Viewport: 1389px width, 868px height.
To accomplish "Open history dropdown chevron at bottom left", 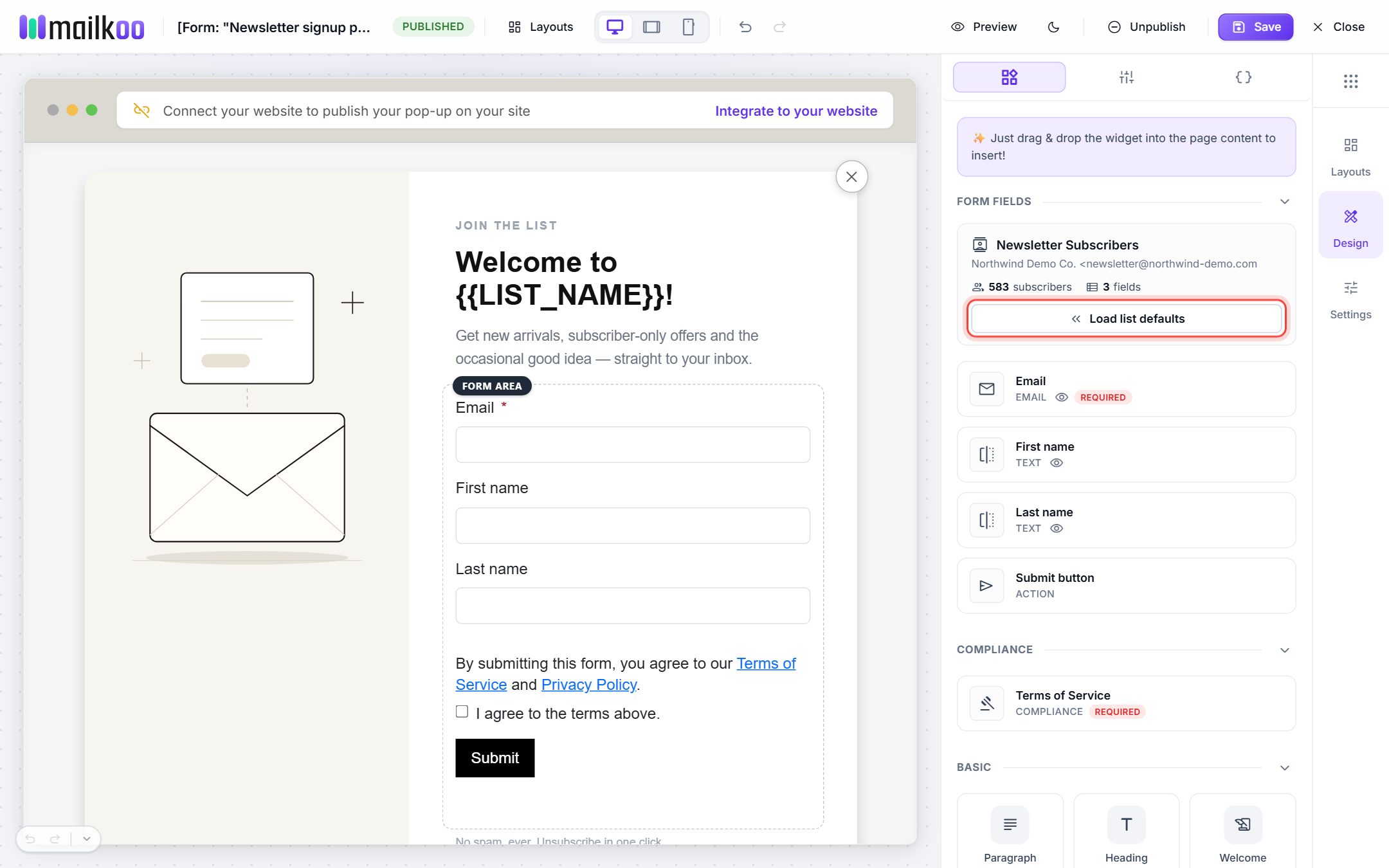I will point(87,838).
